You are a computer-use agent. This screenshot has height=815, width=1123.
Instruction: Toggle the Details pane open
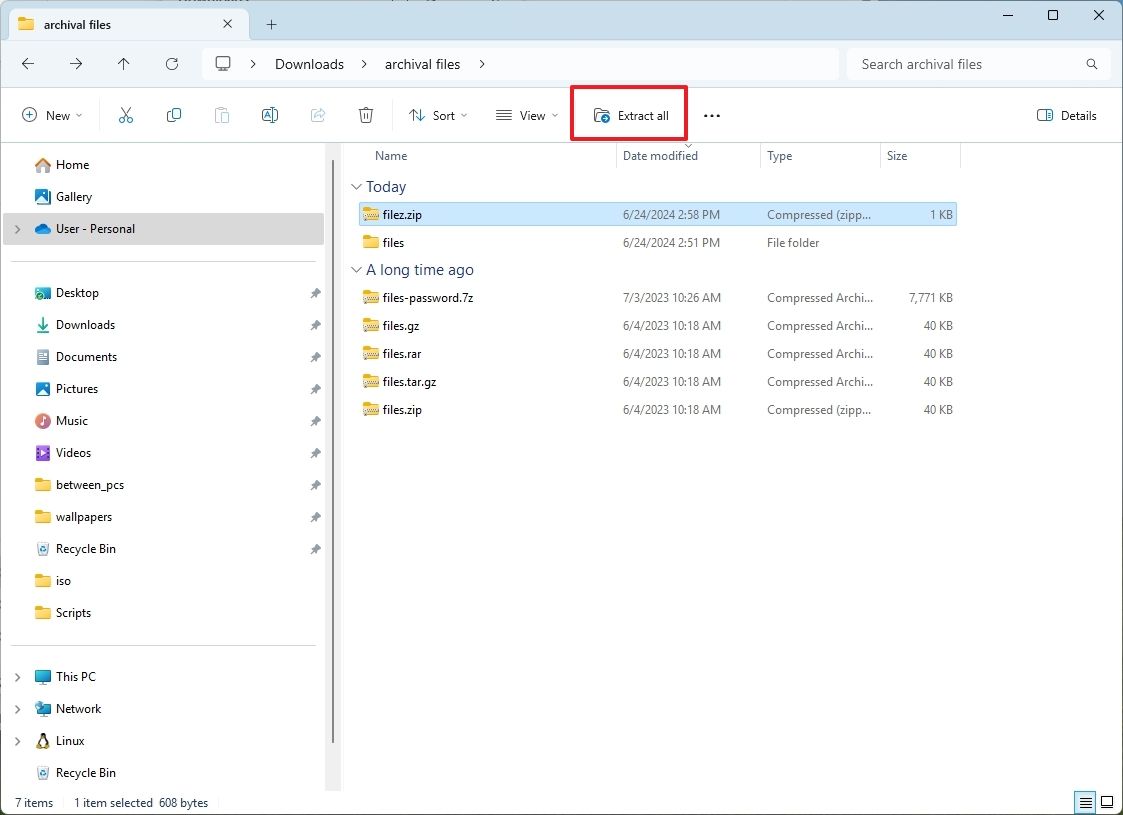tap(1066, 115)
